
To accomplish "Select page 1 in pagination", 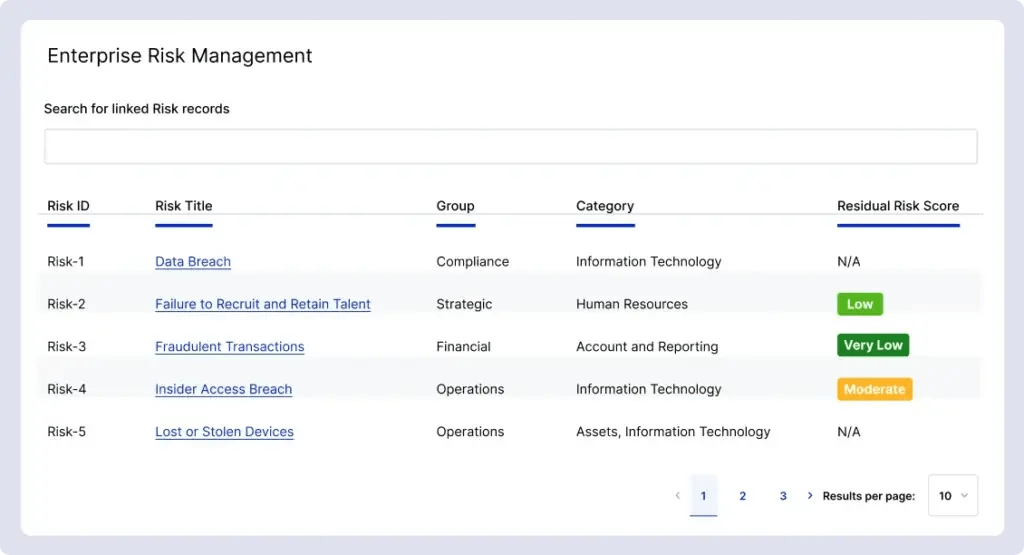I will (x=703, y=496).
